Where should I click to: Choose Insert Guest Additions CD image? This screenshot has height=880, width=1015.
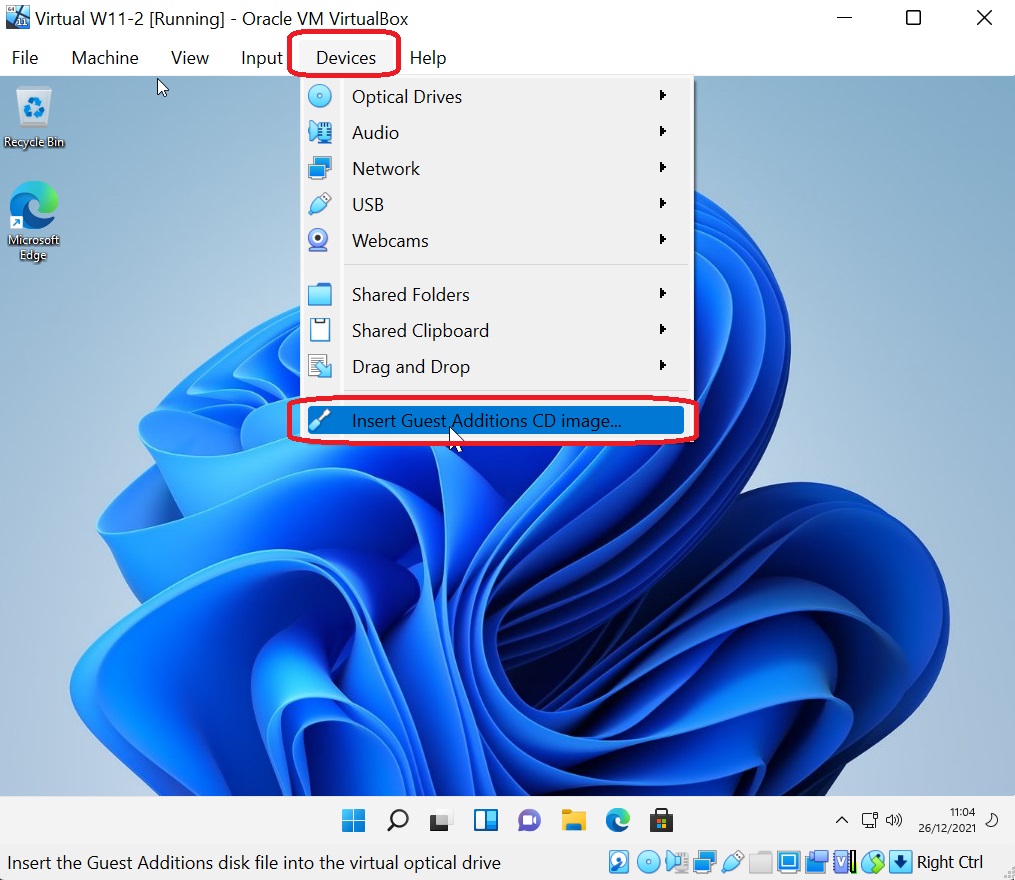pyautogui.click(x=496, y=420)
